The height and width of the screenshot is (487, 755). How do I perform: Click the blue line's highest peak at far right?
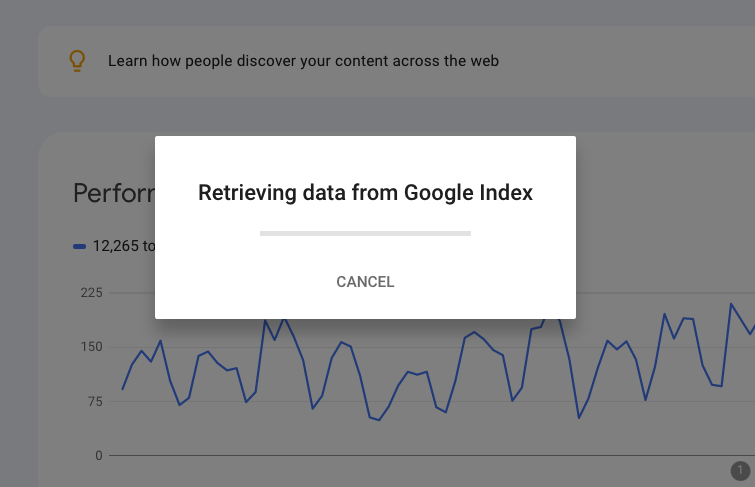point(731,304)
